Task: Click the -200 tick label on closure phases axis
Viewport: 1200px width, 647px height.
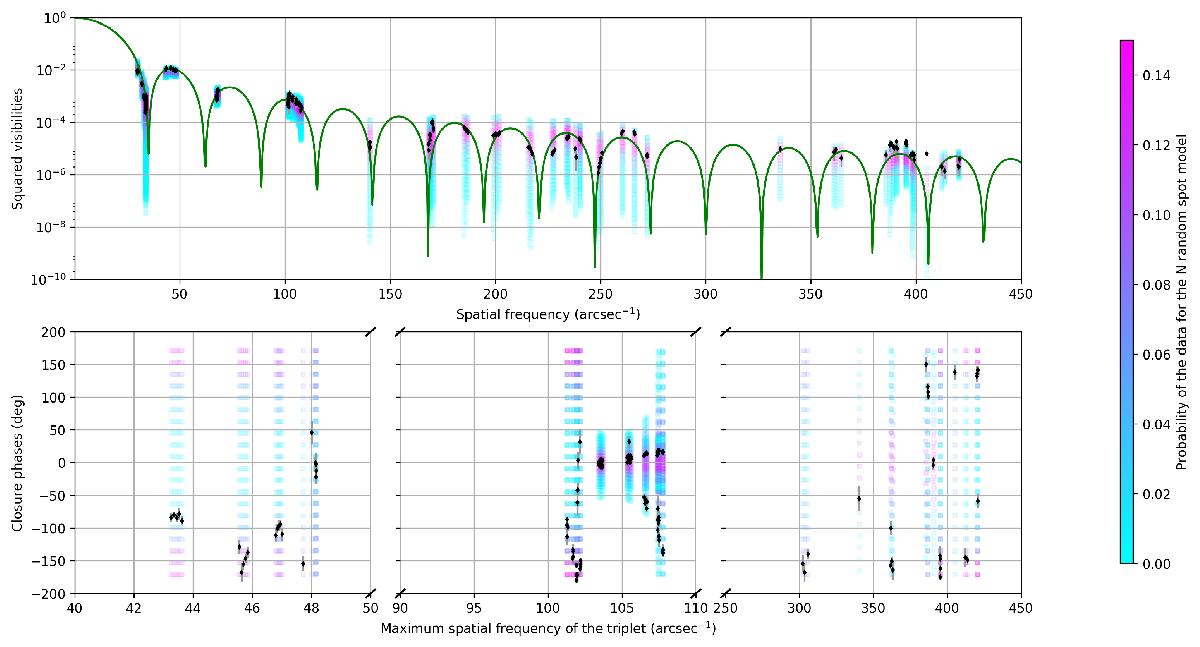Action: [x=48, y=594]
